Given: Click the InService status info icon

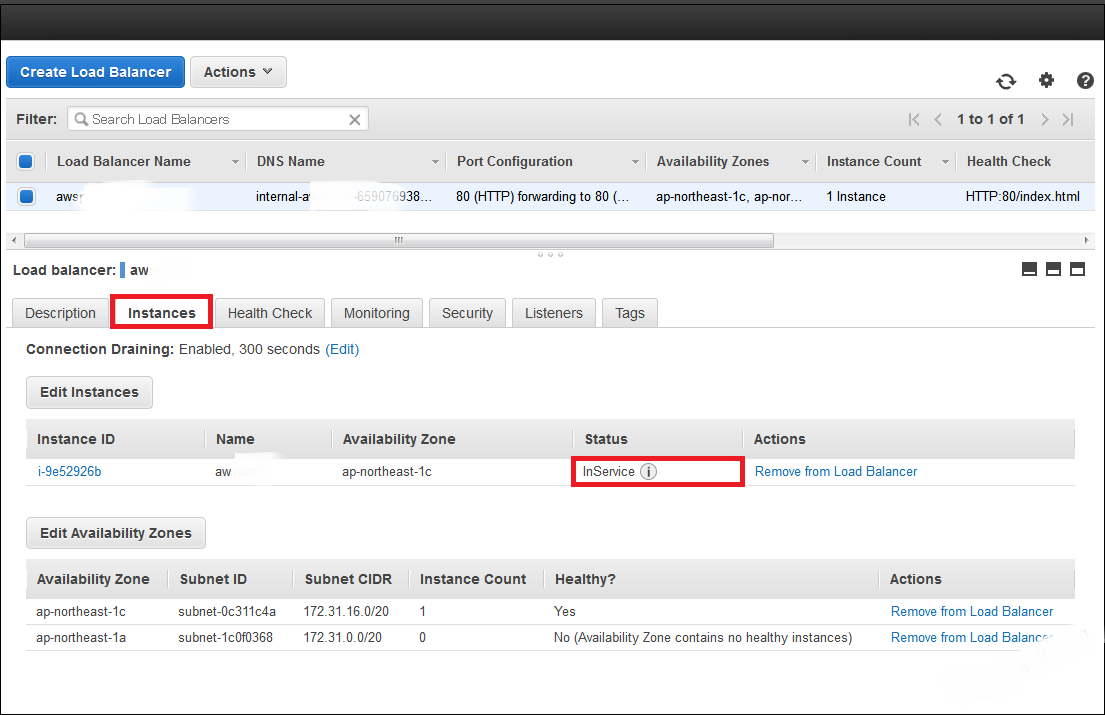Looking at the screenshot, I should (648, 472).
